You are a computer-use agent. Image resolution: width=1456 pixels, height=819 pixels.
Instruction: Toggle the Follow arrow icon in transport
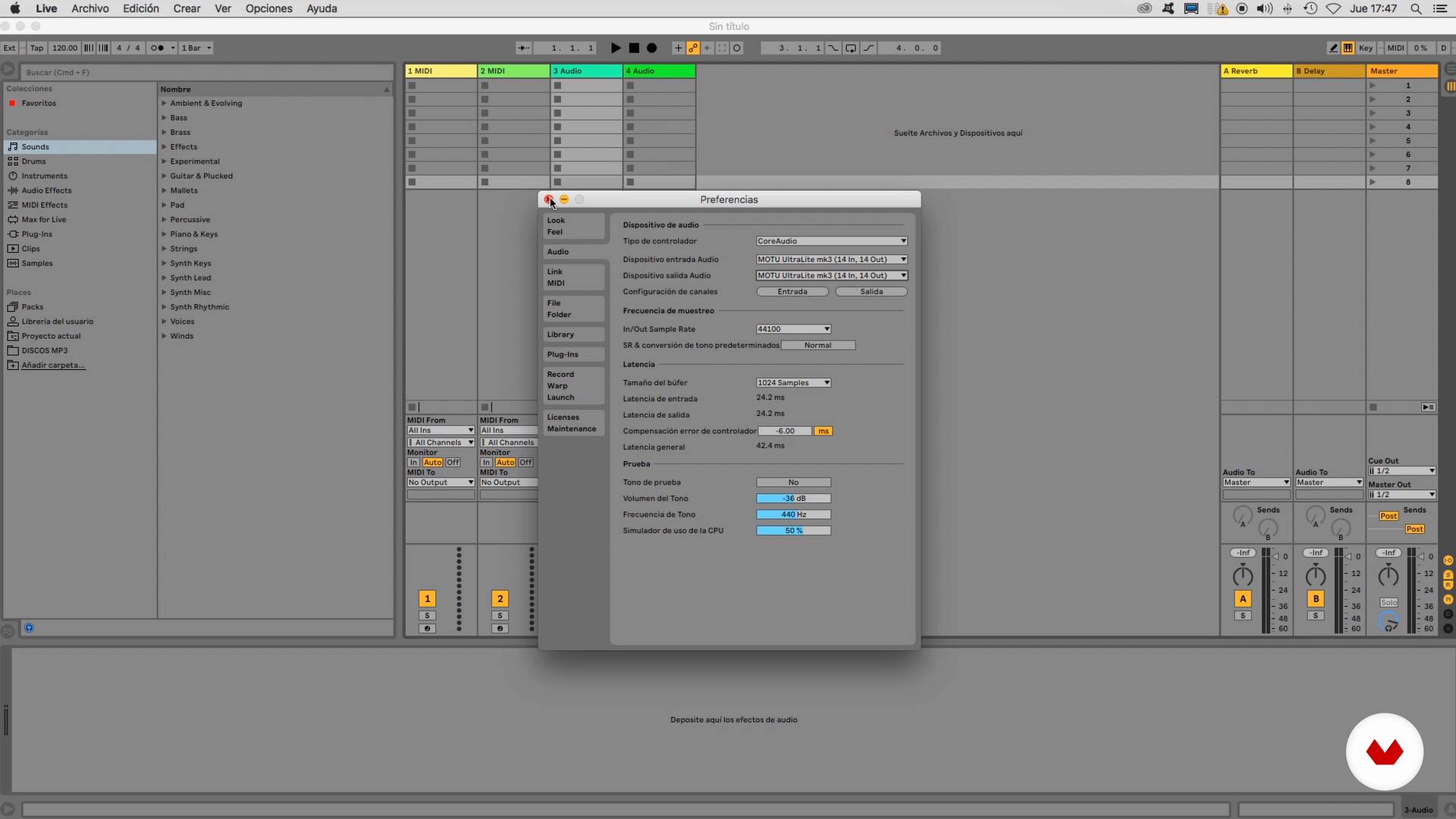(x=523, y=48)
